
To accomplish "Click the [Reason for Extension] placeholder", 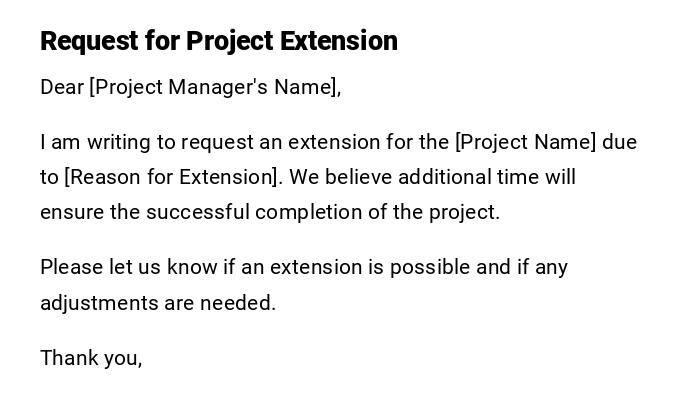I will [174, 177].
